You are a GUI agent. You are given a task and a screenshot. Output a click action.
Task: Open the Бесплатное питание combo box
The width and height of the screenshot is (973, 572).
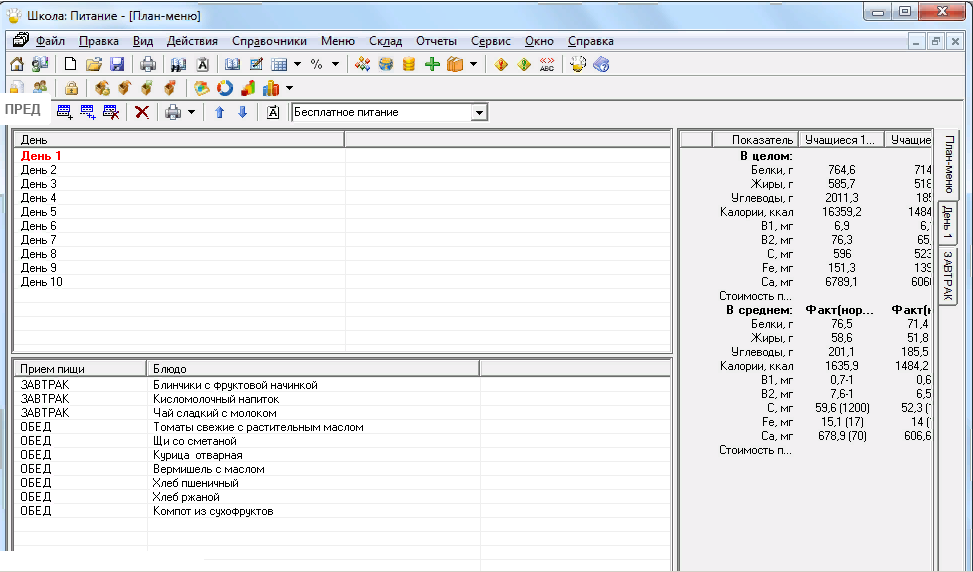point(479,112)
